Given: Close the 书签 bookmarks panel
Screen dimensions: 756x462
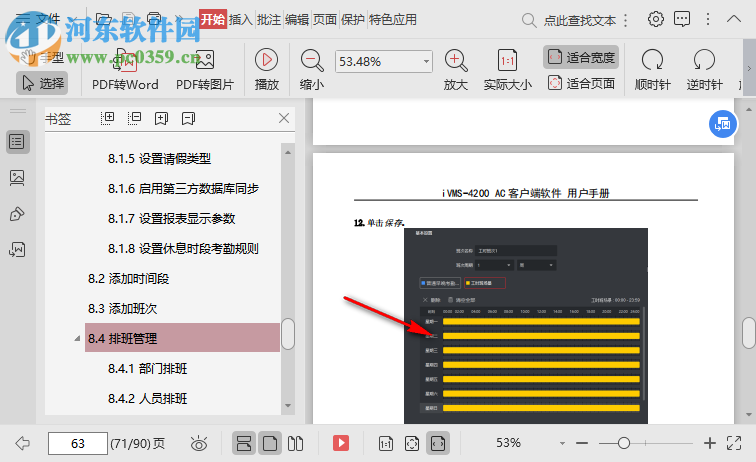Looking at the screenshot, I should pos(284,118).
